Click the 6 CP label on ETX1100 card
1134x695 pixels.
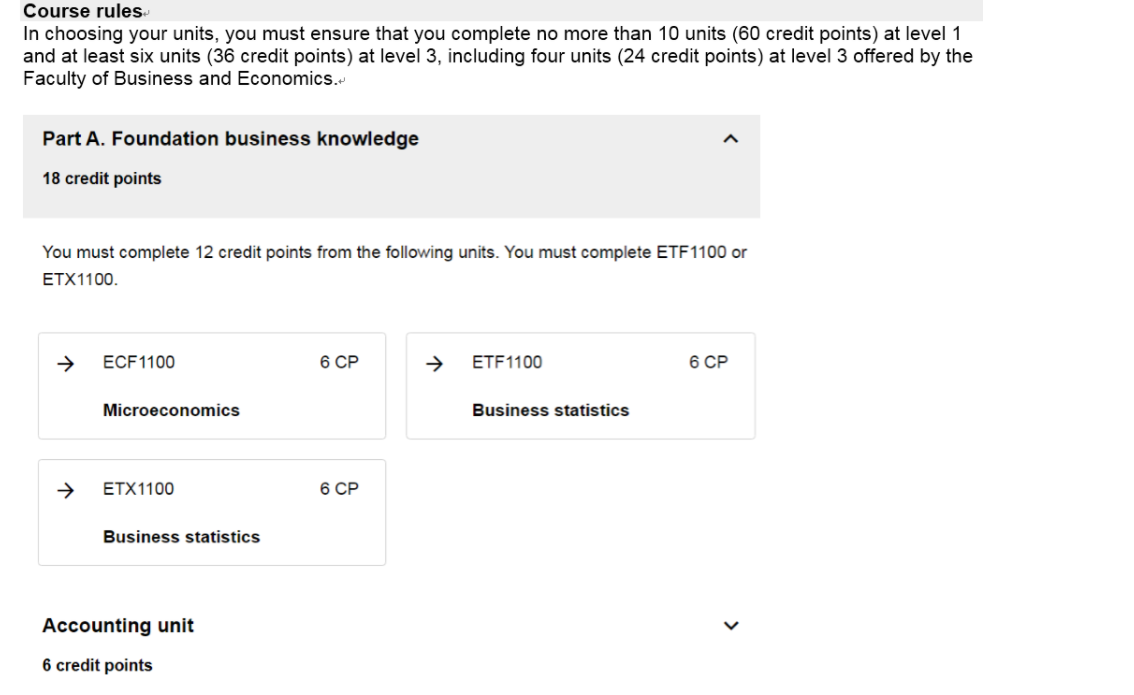coord(339,489)
